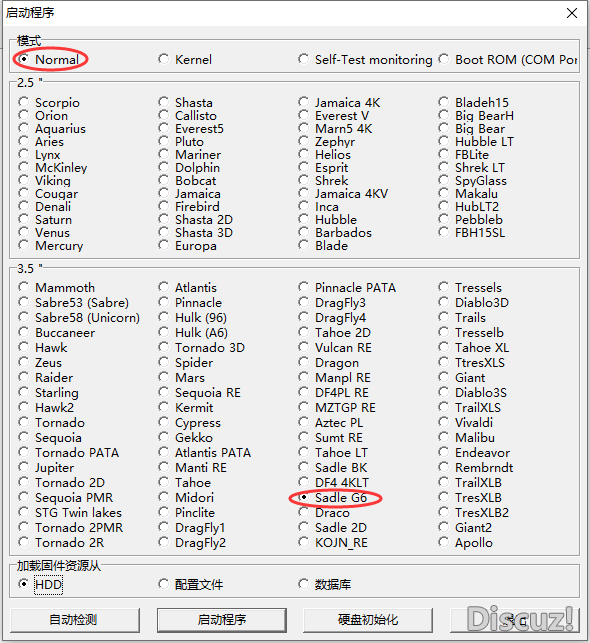
Task: Pick the Mercury family
Action: click(24, 245)
